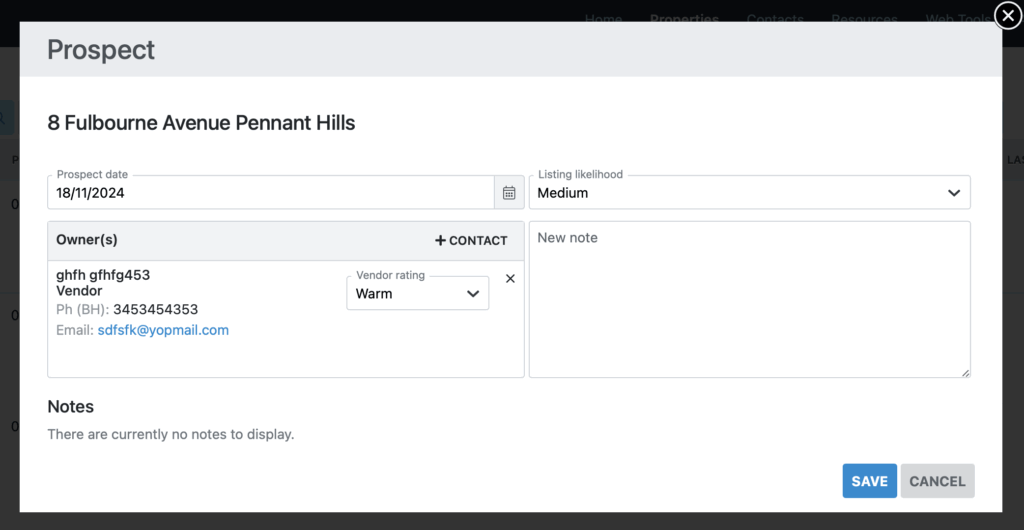Click into the New note text area
The image size is (1024, 530).
point(749,299)
